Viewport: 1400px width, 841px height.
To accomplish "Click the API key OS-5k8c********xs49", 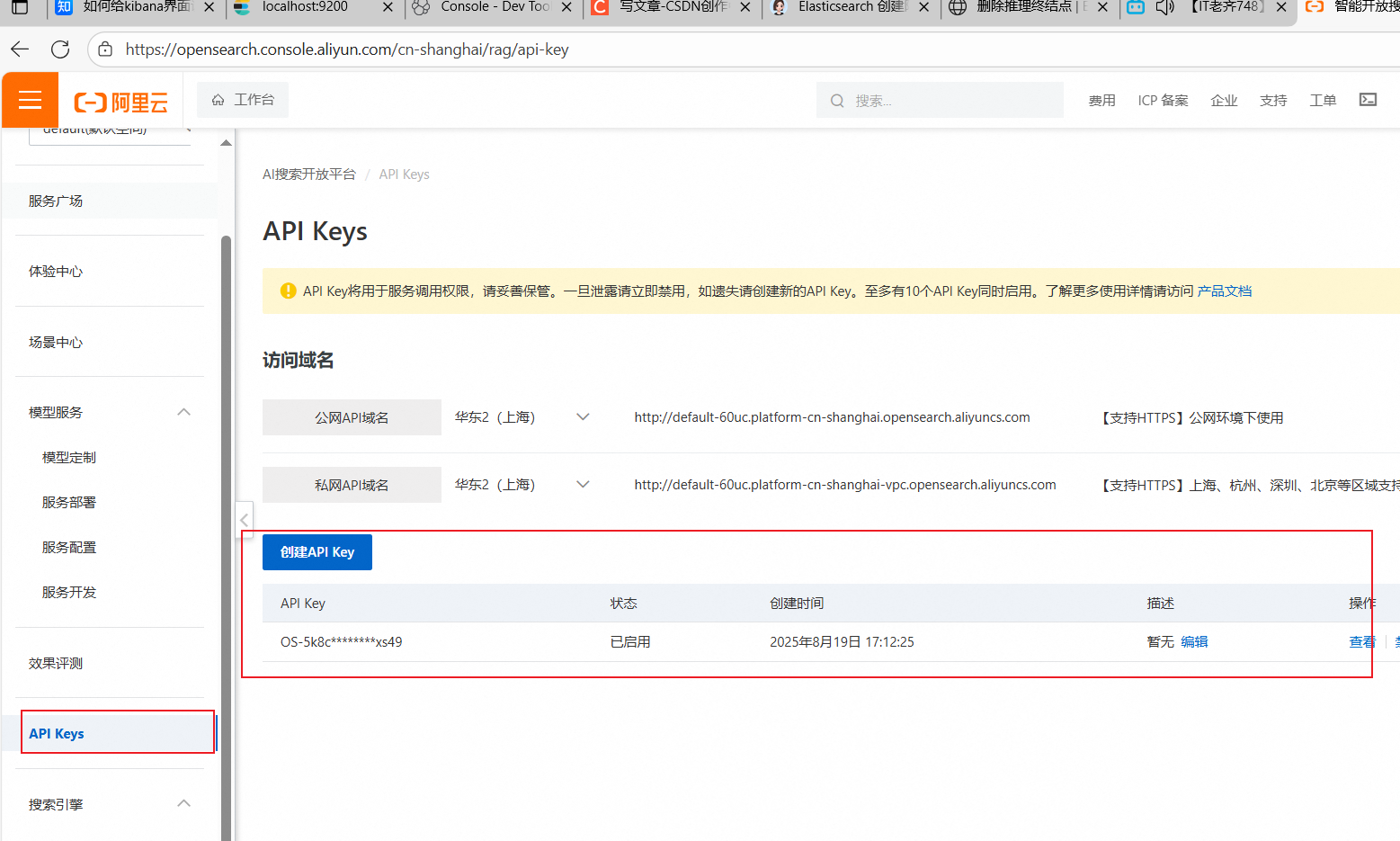I will click(x=342, y=642).
